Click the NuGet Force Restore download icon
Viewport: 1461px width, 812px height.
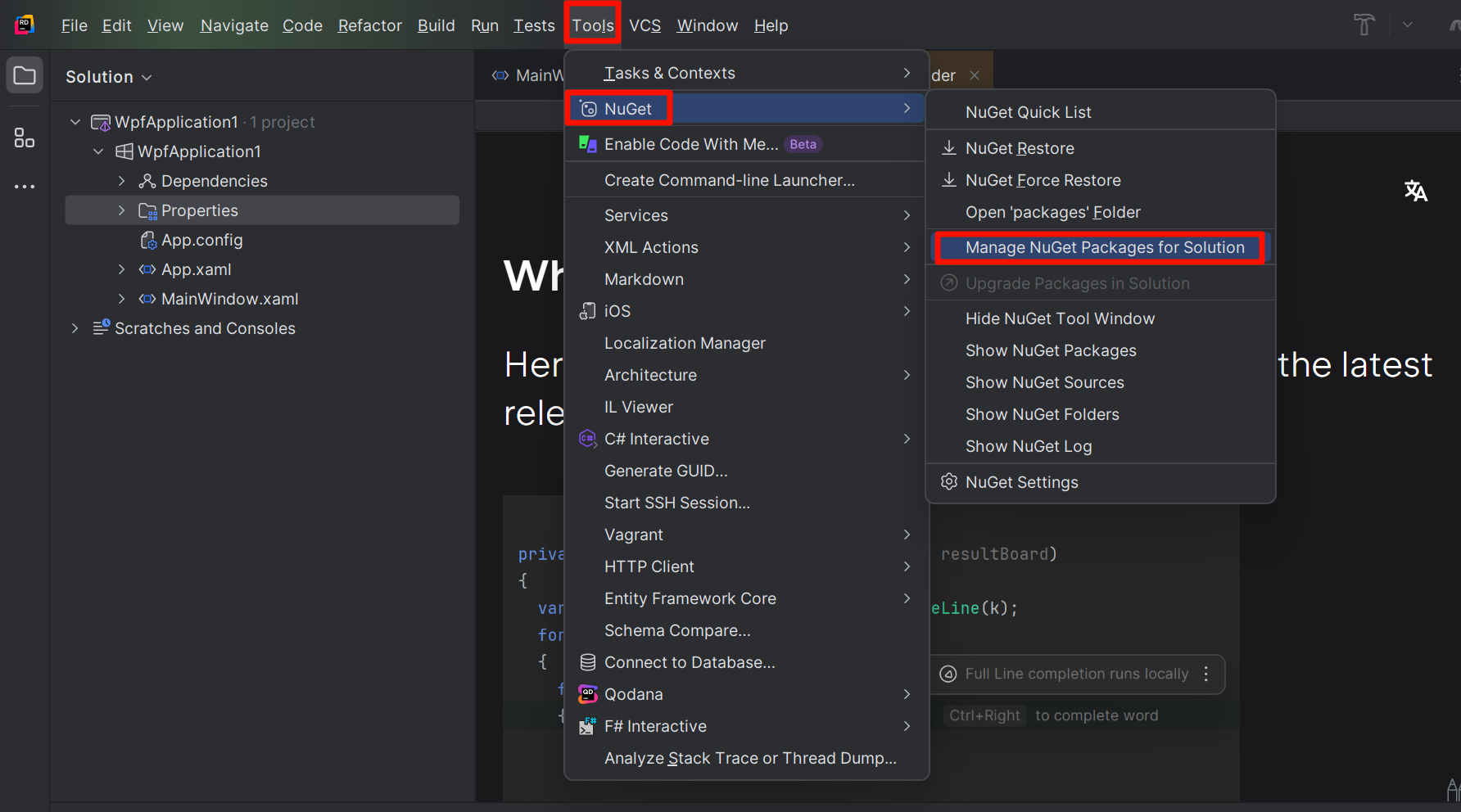click(949, 179)
